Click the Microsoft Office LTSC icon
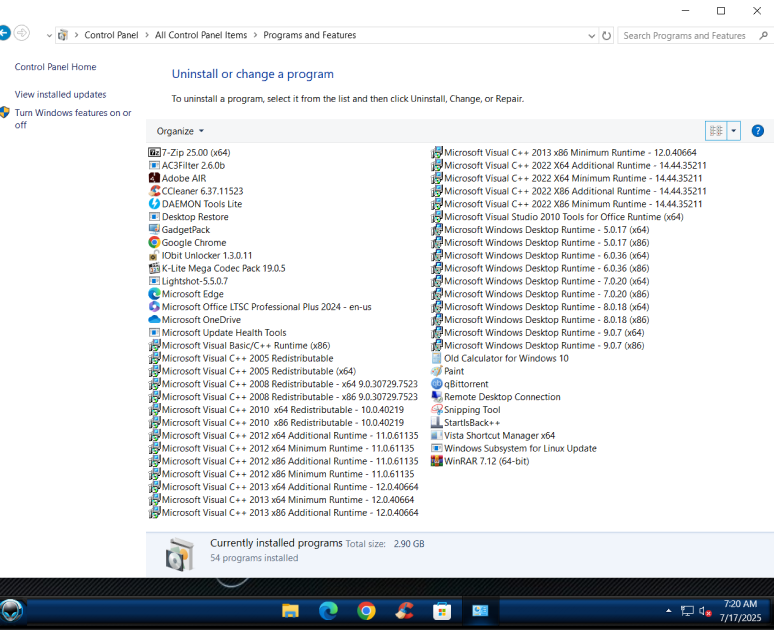Viewport: 774px width, 630px height. tap(155, 307)
